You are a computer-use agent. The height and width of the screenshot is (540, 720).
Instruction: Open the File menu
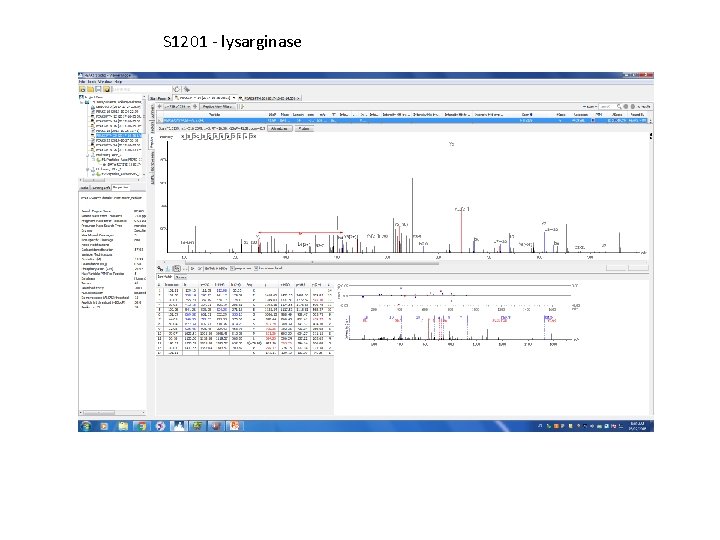82,82
